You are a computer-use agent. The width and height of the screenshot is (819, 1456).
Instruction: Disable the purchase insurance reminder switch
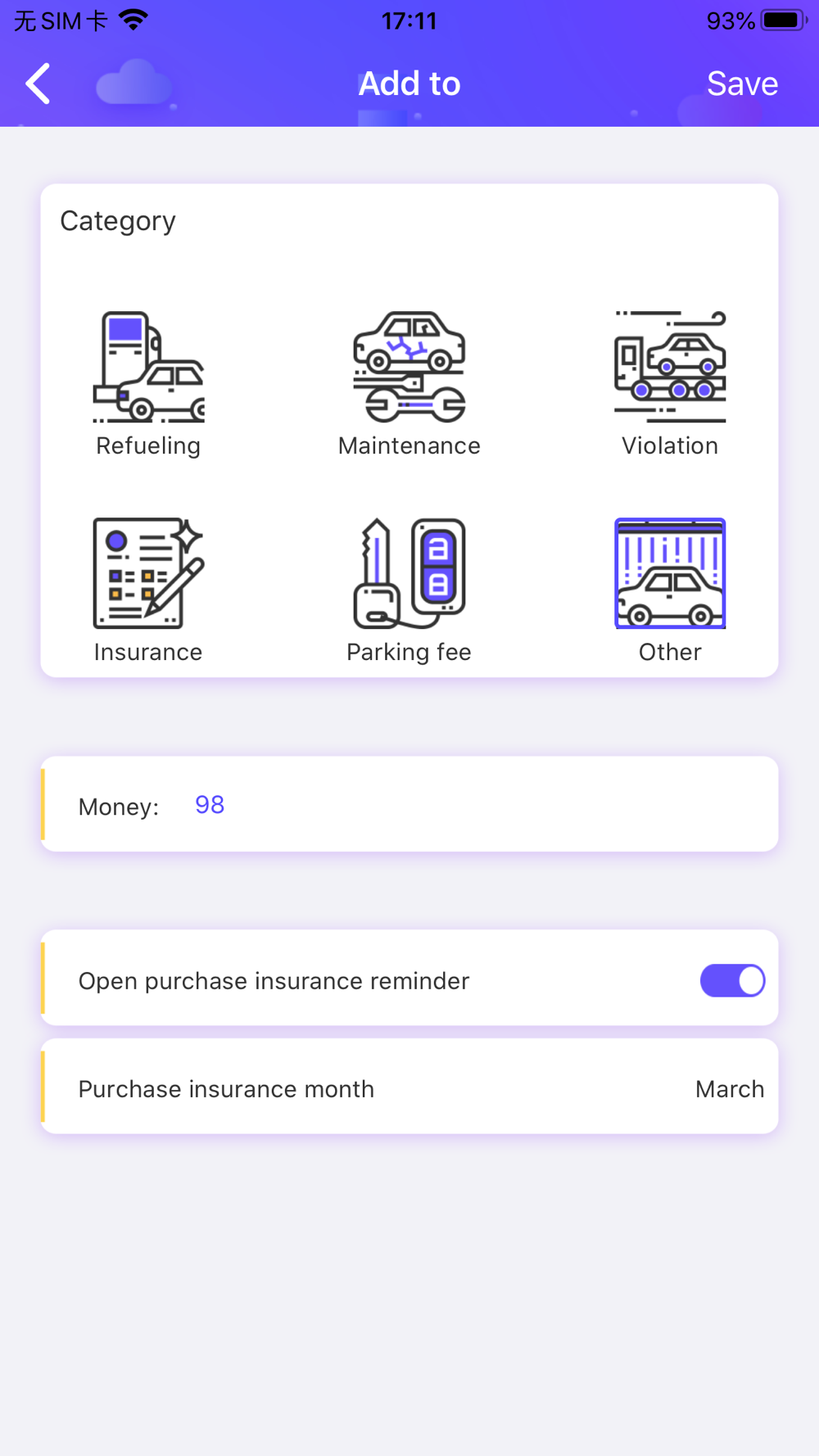732,980
